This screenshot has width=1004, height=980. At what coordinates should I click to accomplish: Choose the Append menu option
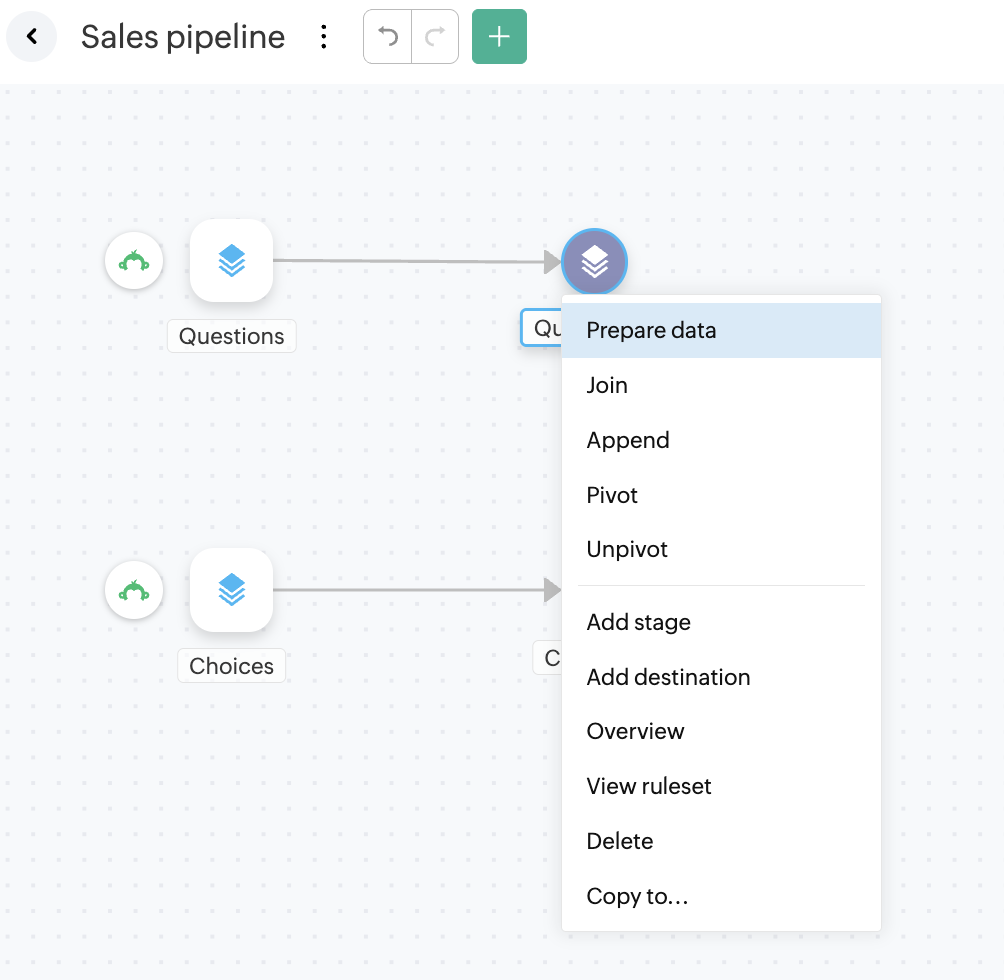coord(628,440)
